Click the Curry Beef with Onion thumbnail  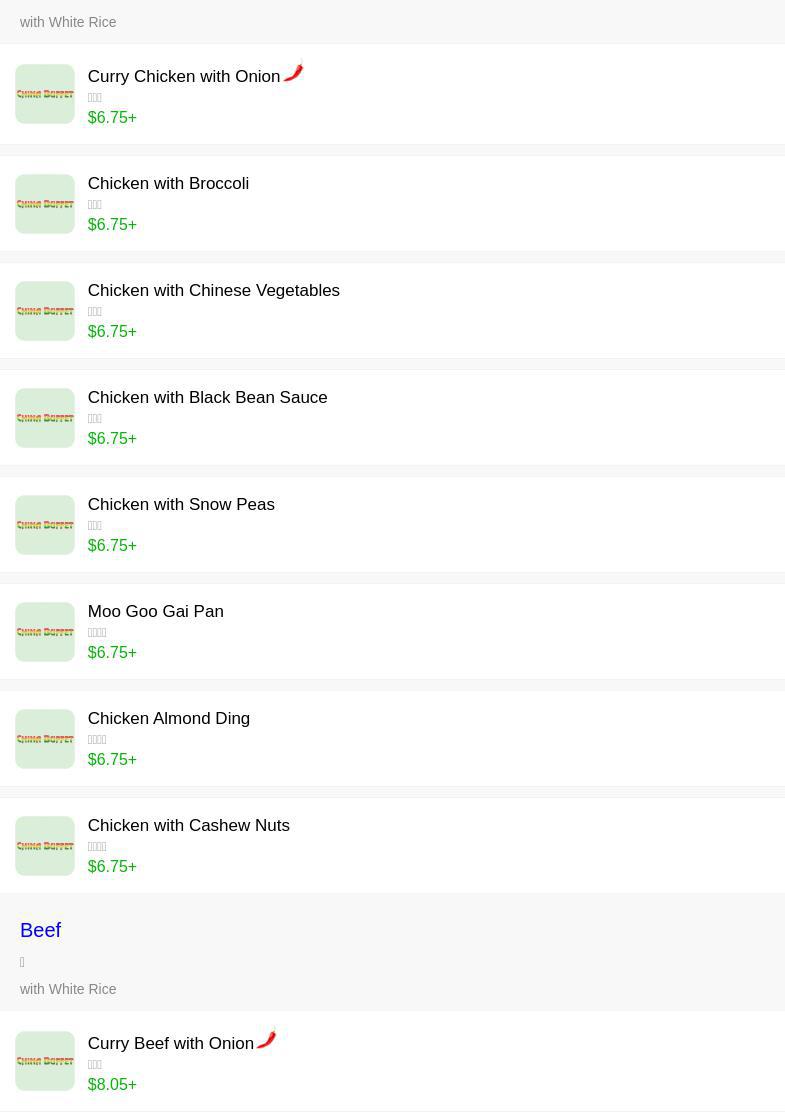point(45,1061)
